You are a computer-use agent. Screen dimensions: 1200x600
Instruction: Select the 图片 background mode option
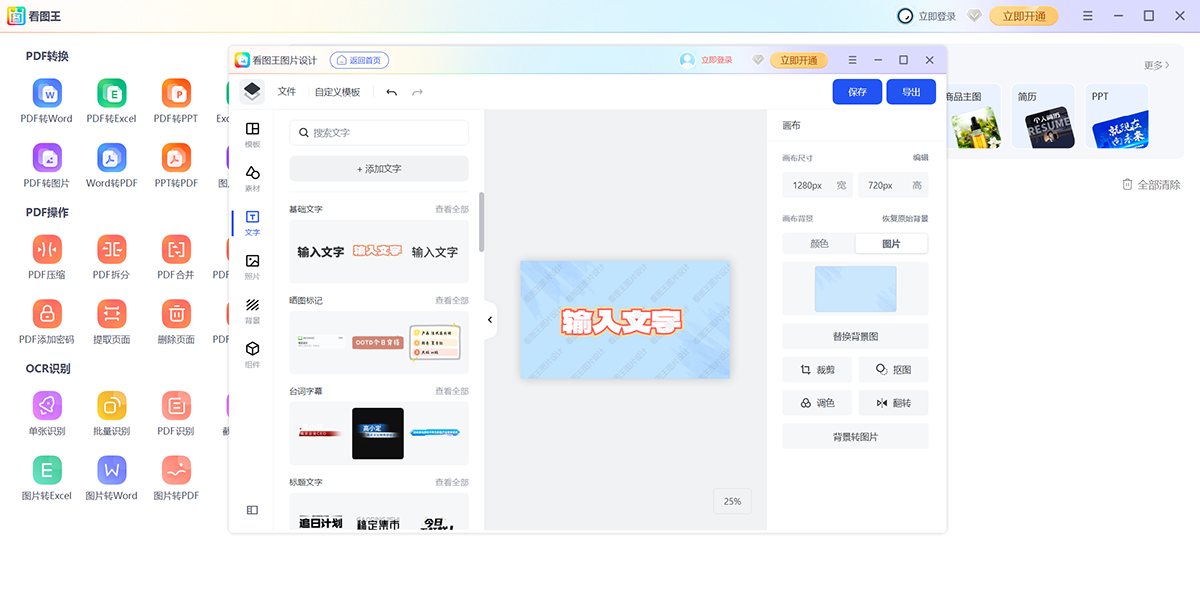[891, 242]
